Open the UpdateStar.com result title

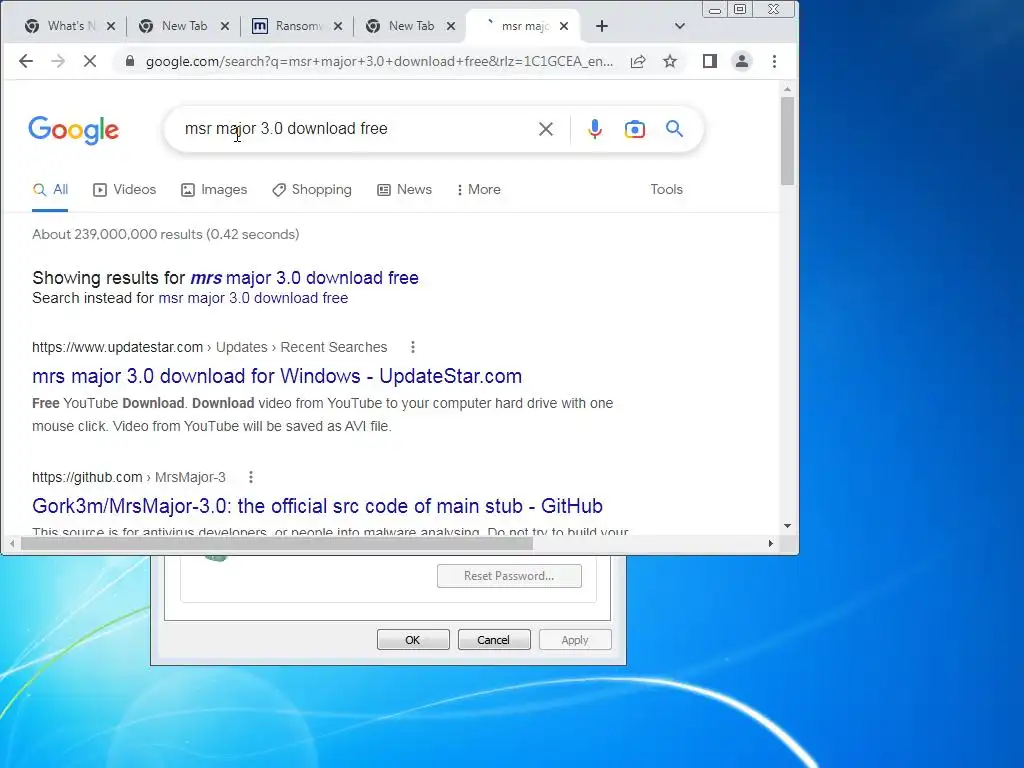(277, 376)
